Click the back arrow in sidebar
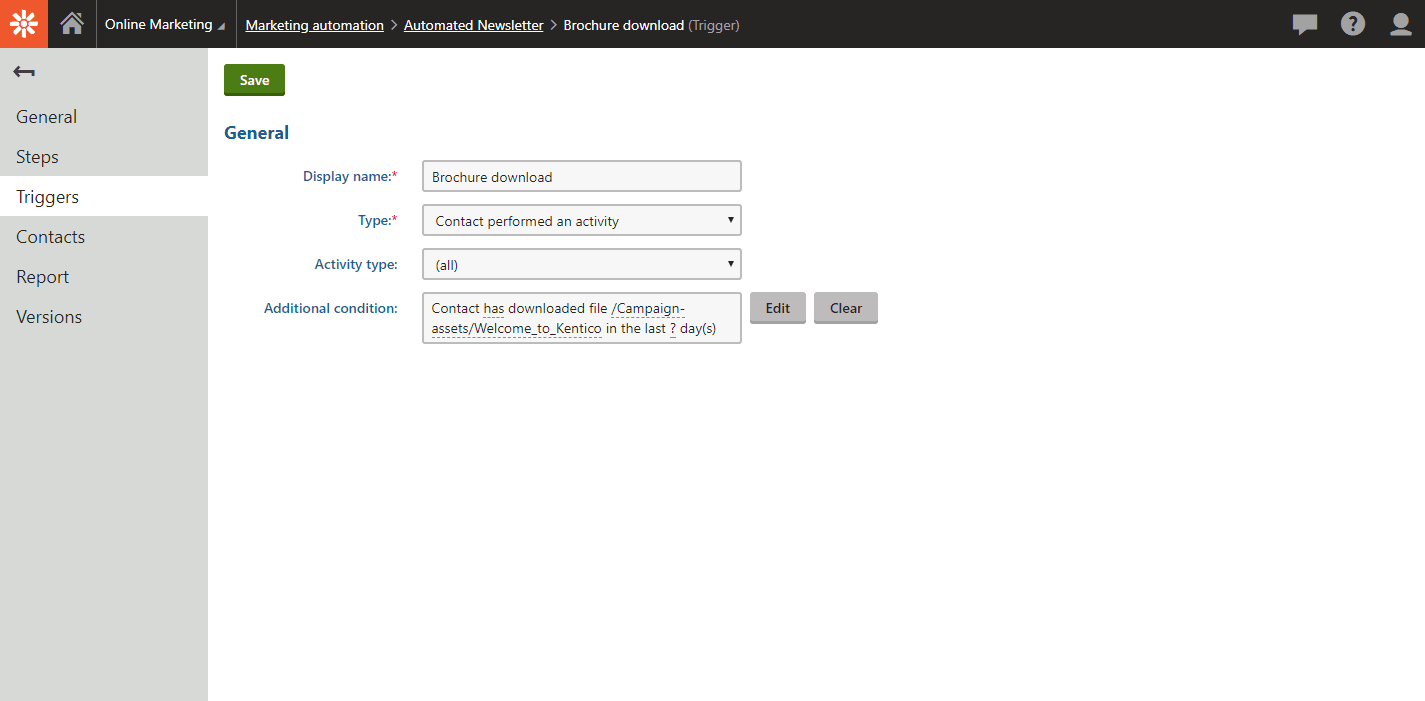Image resolution: width=1425 pixels, height=701 pixels. coord(24,72)
